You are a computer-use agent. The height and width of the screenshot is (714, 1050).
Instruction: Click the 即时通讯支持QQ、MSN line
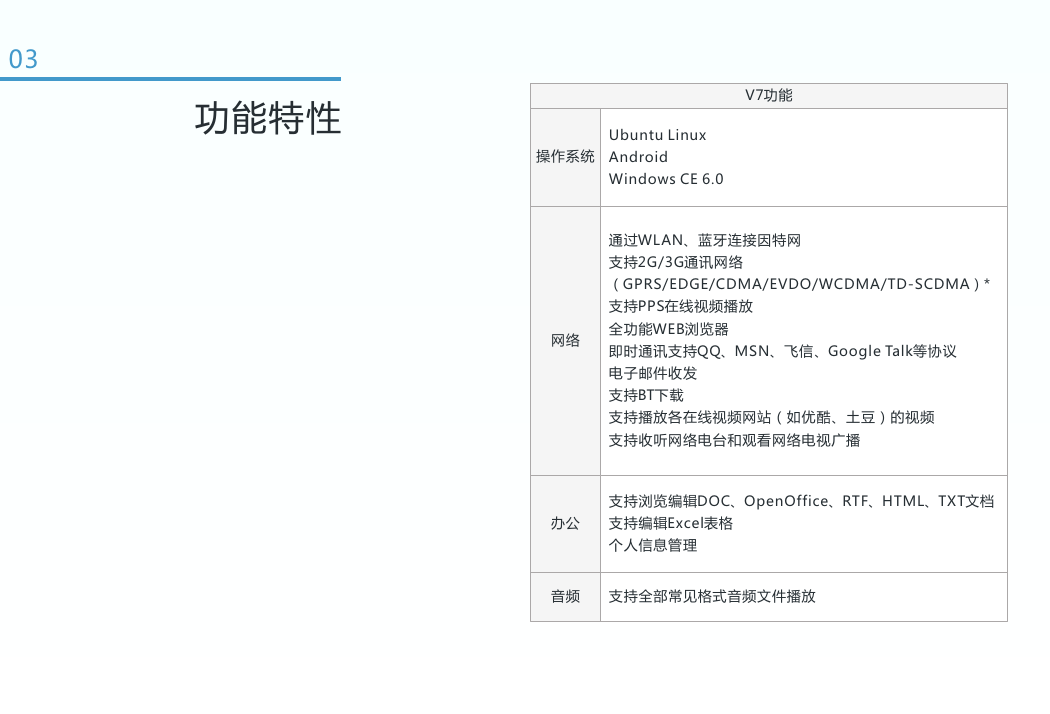click(x=782, y=351)
